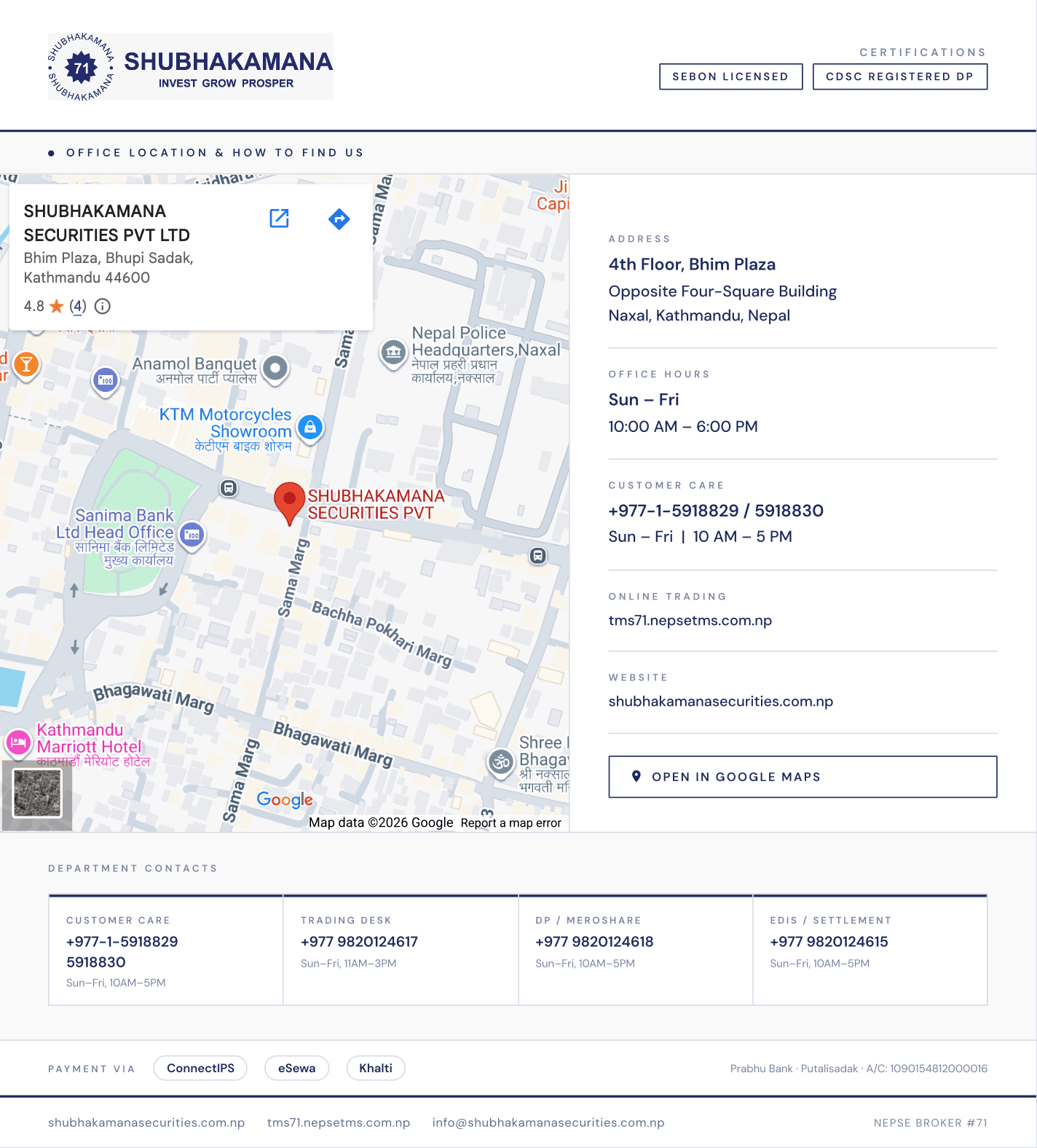Click the blue directions arrow icon
This screenshot has width=1037, height=1148.
tap(339, 219)
